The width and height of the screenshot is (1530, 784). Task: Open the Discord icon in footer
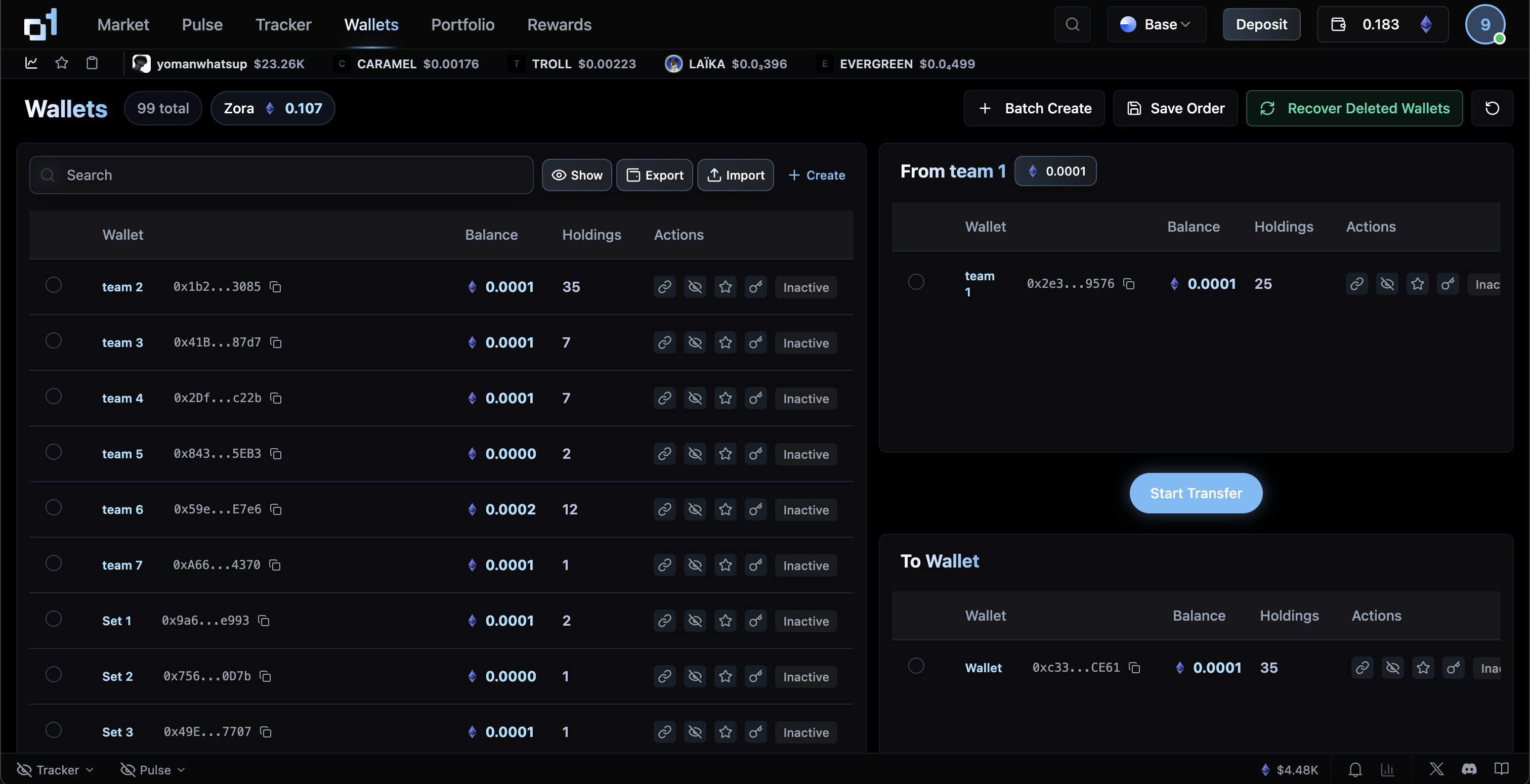pos(1469,770)
